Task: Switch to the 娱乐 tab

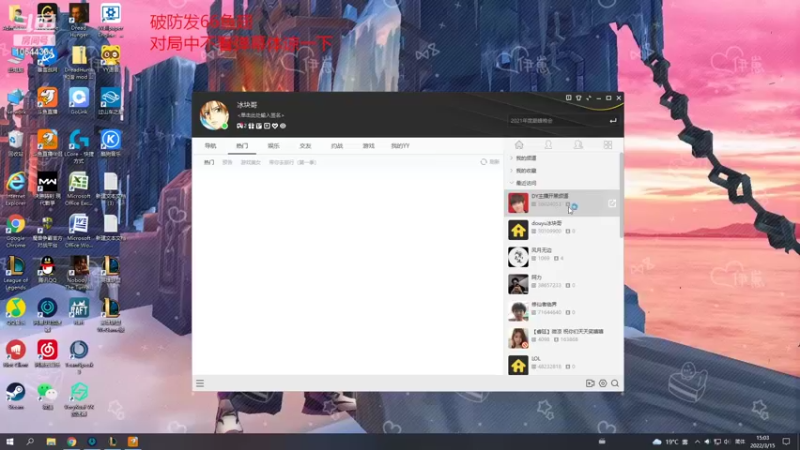Action: 273,146
